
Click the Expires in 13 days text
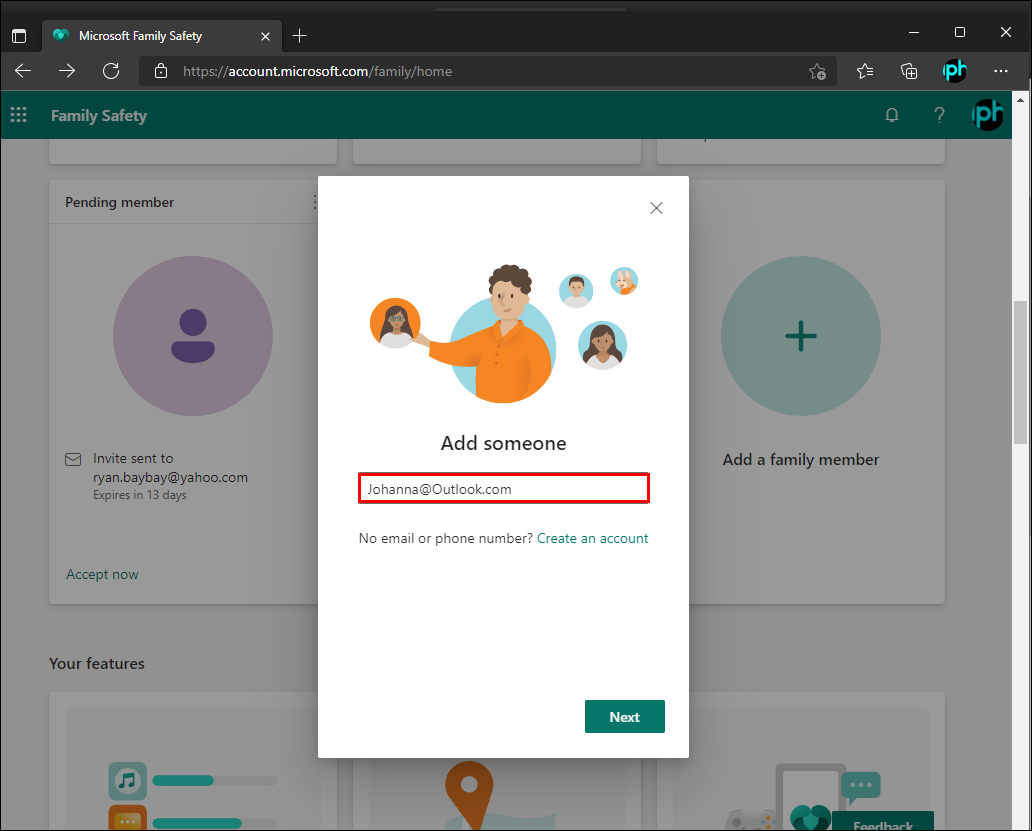click(140, 495)
